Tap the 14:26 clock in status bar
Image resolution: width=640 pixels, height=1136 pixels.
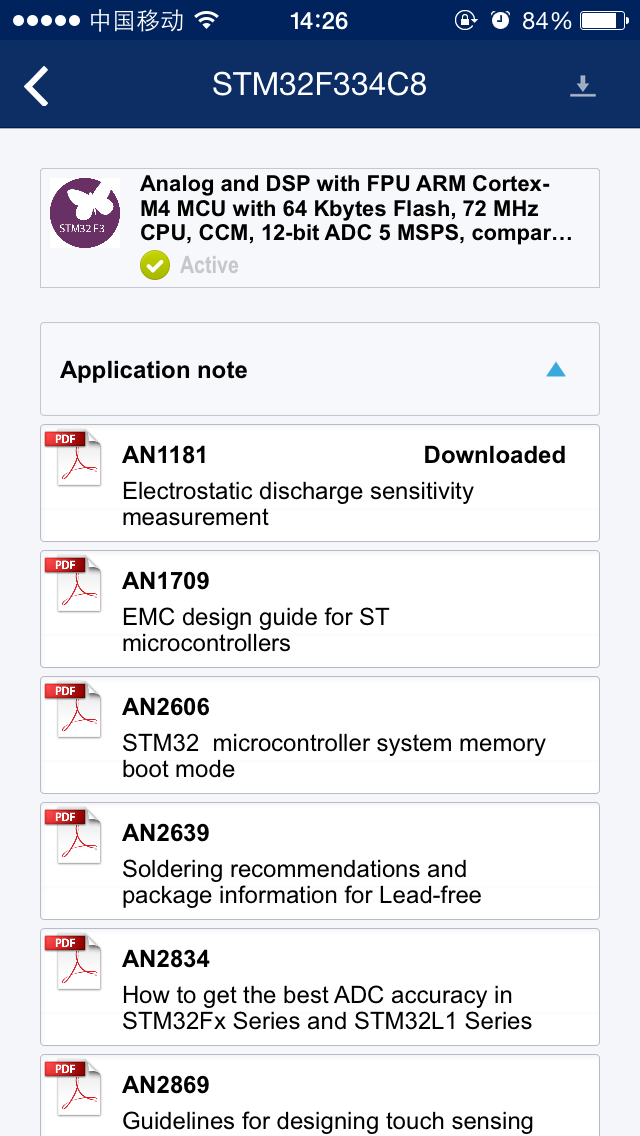click(319, 20)
